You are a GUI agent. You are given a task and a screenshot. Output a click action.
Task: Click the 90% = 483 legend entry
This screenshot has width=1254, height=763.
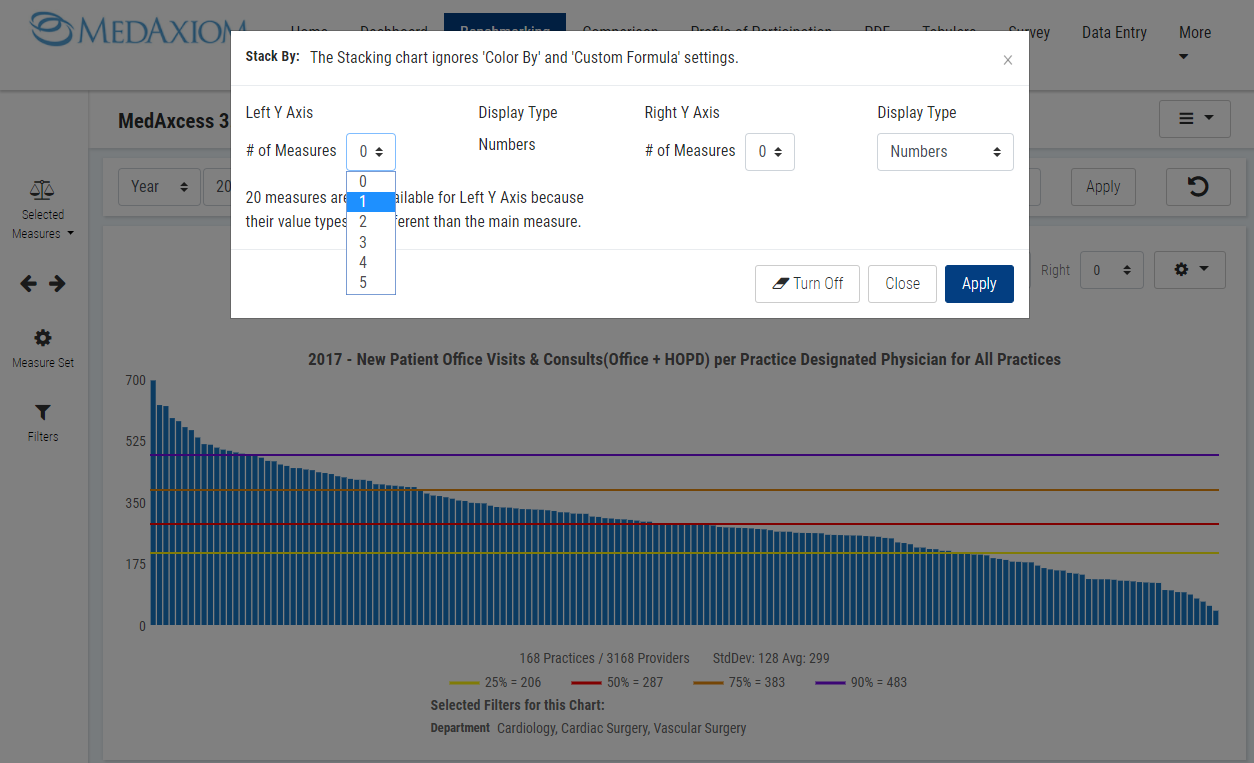click(861, 683)
